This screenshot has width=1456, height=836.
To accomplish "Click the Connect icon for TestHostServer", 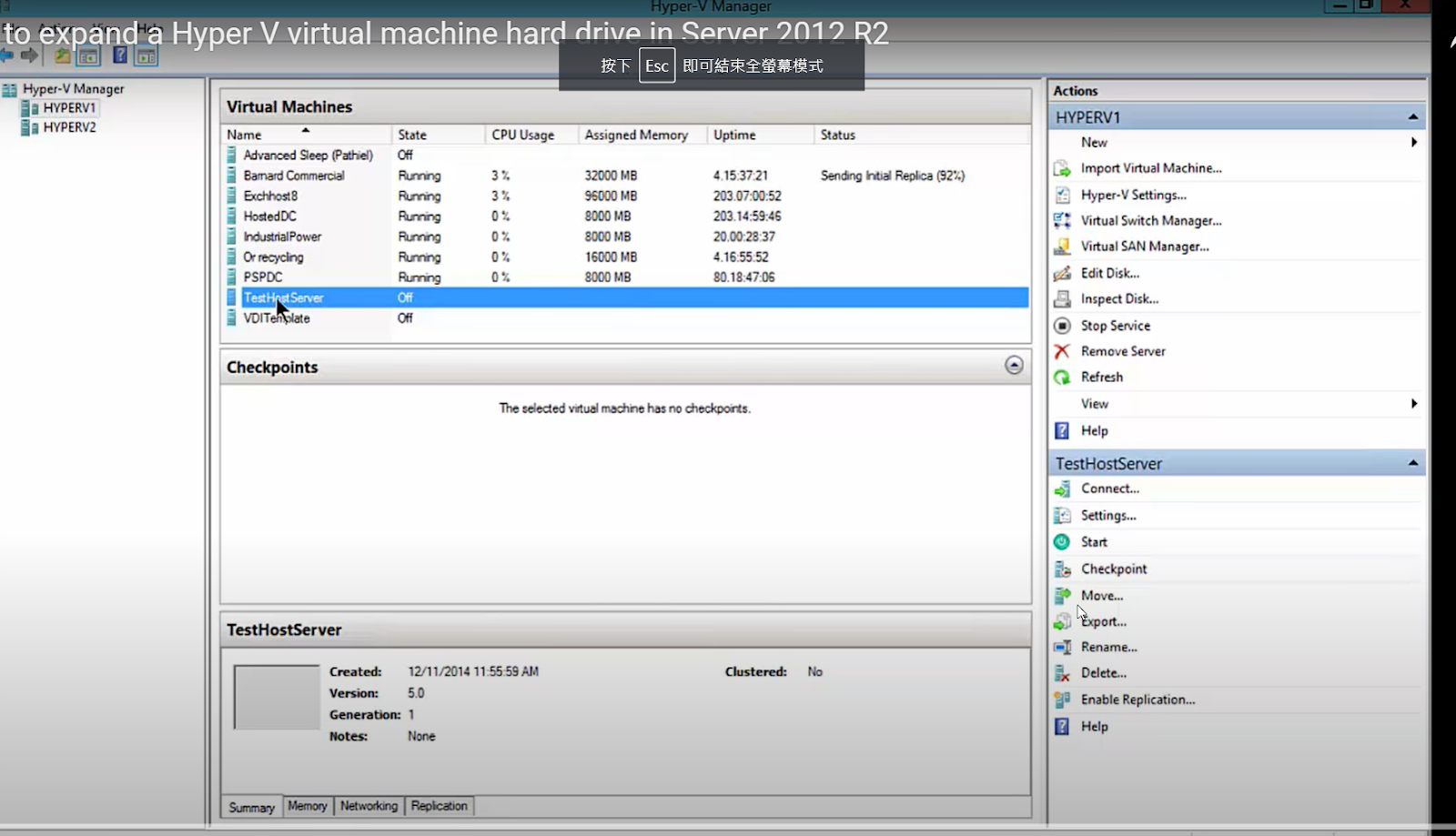I will coord(1062,489).
